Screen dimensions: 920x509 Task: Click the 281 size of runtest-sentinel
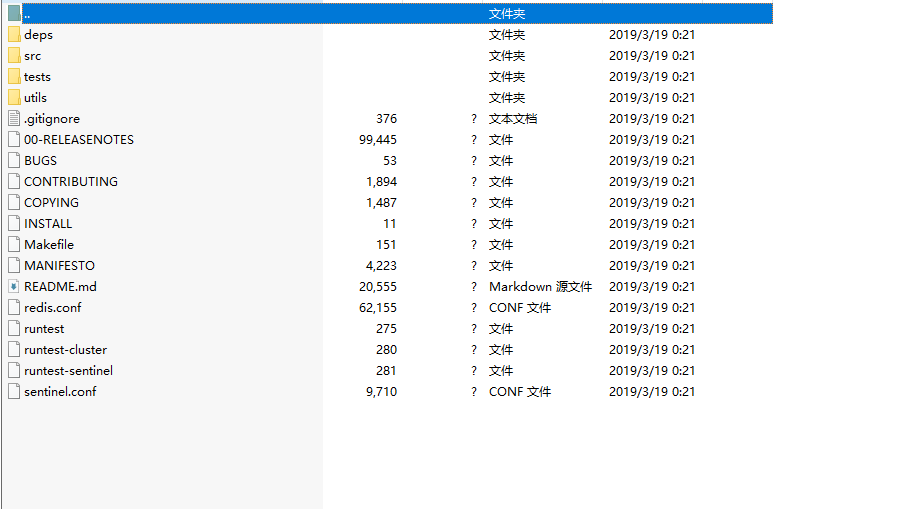386,371
